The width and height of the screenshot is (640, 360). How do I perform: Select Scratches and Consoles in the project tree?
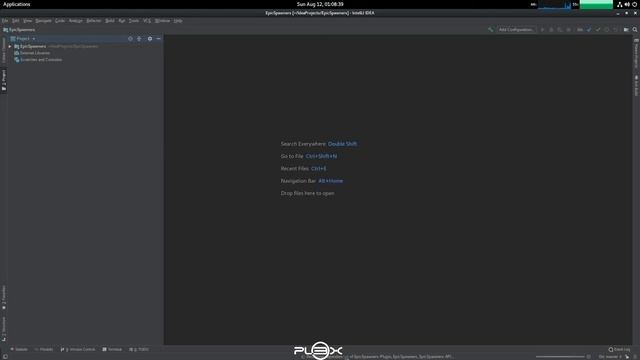click(38, 60)
